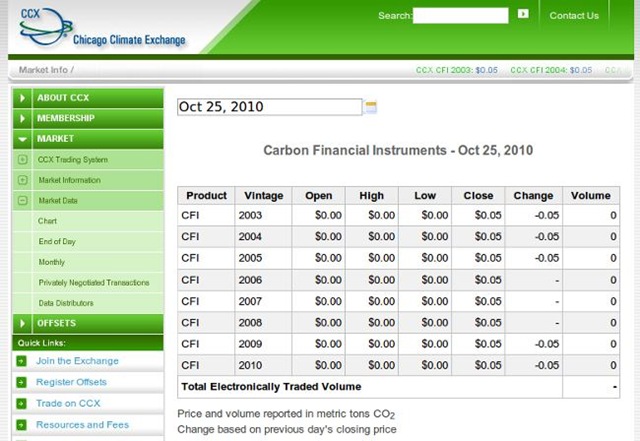Click the search go arrow button
The width and height of the screenshot is (640, 441).
(523, 14)
